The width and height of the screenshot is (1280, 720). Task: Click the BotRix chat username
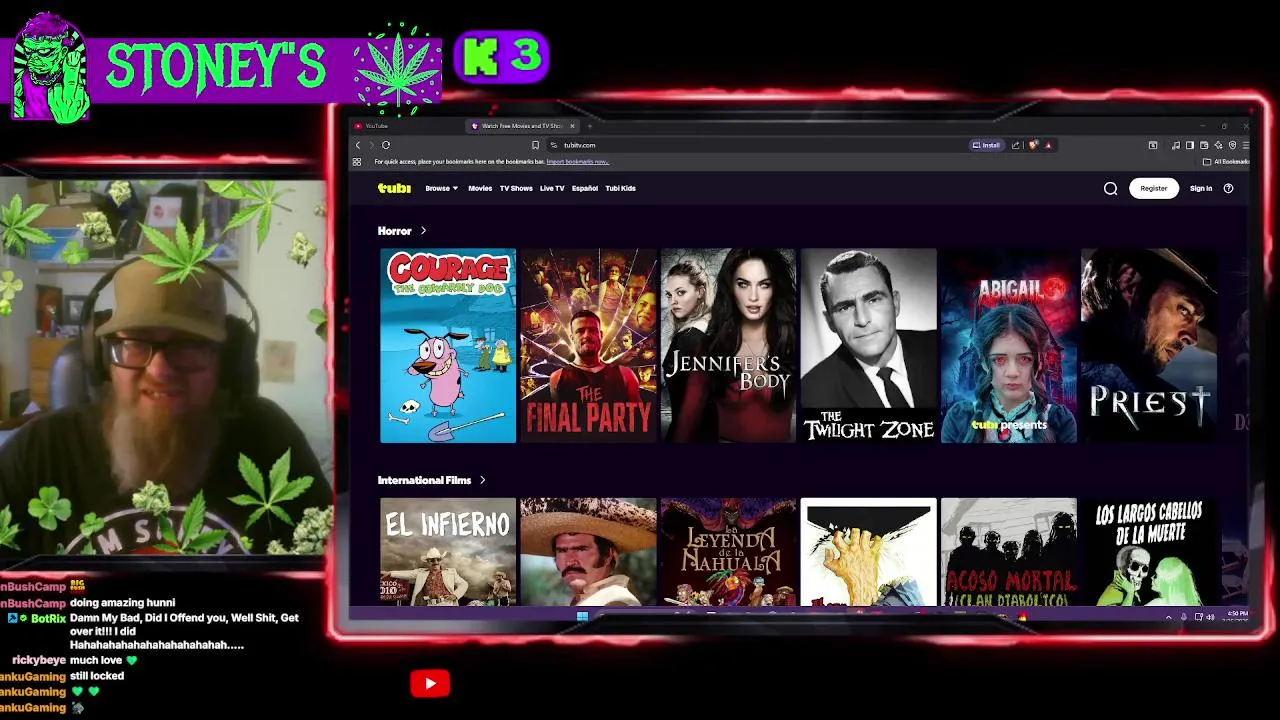click(48, 619)
